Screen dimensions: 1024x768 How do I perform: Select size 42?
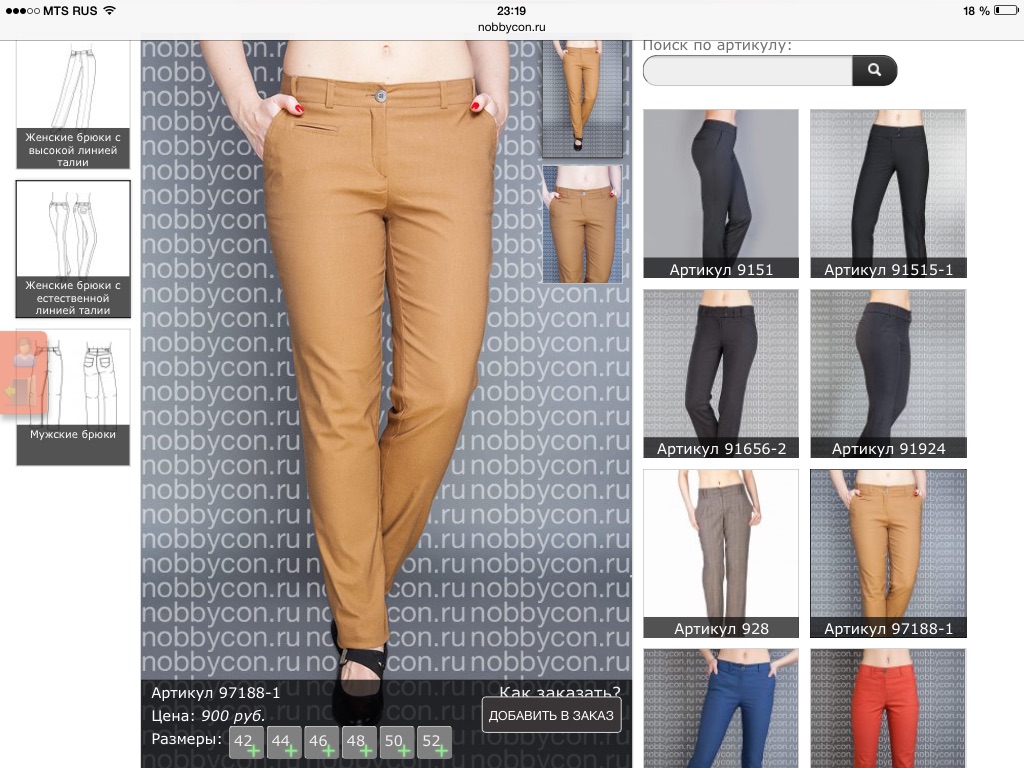point(246,742)
